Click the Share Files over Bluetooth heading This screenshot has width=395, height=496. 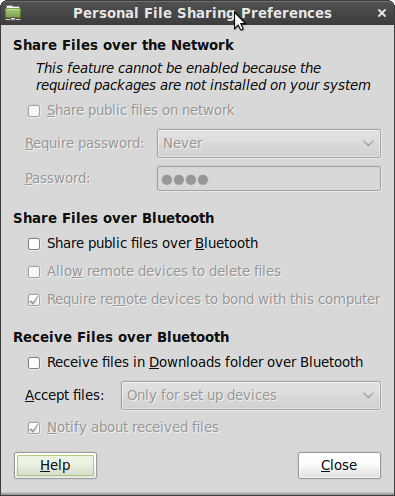114,218
